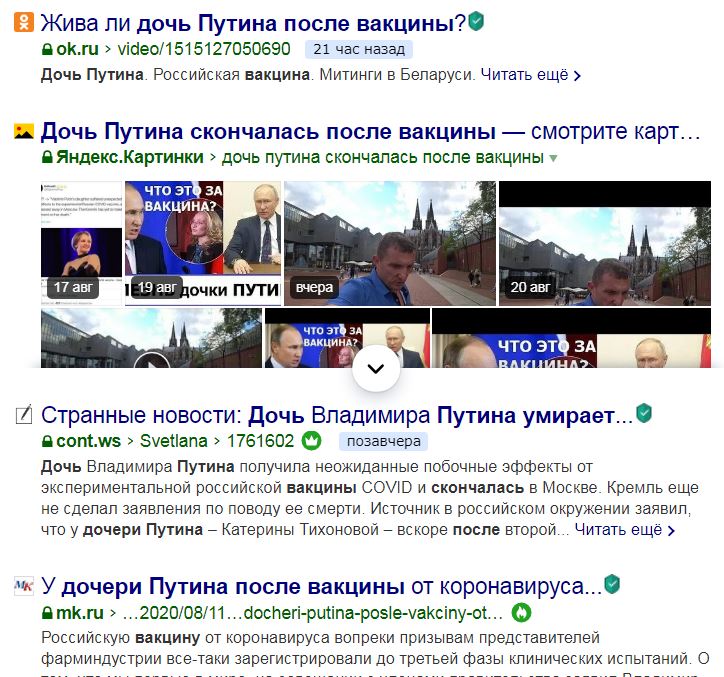Expand the image results with round chevron button

(x=376, y=369)
